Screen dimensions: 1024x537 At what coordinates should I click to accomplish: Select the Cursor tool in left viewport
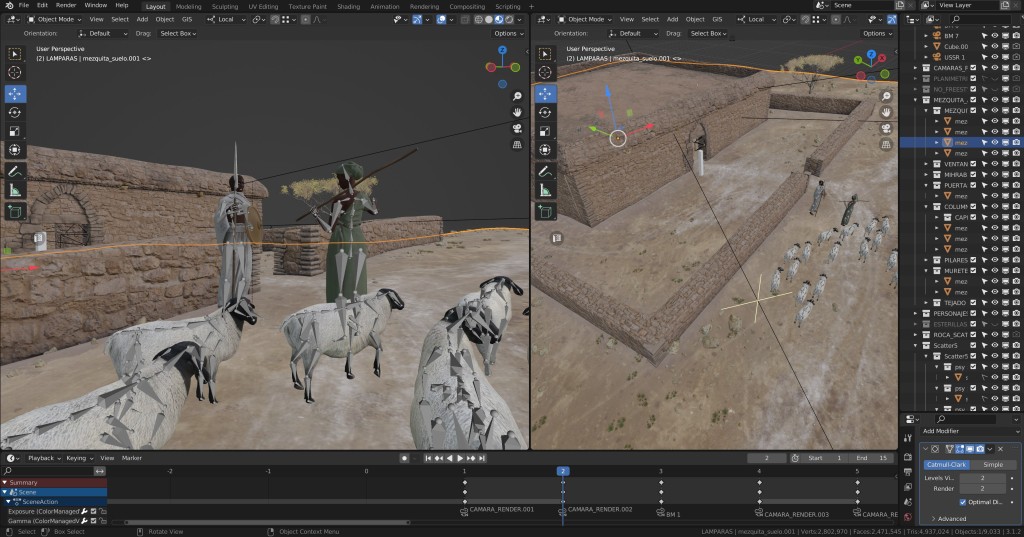click(15, 72)
